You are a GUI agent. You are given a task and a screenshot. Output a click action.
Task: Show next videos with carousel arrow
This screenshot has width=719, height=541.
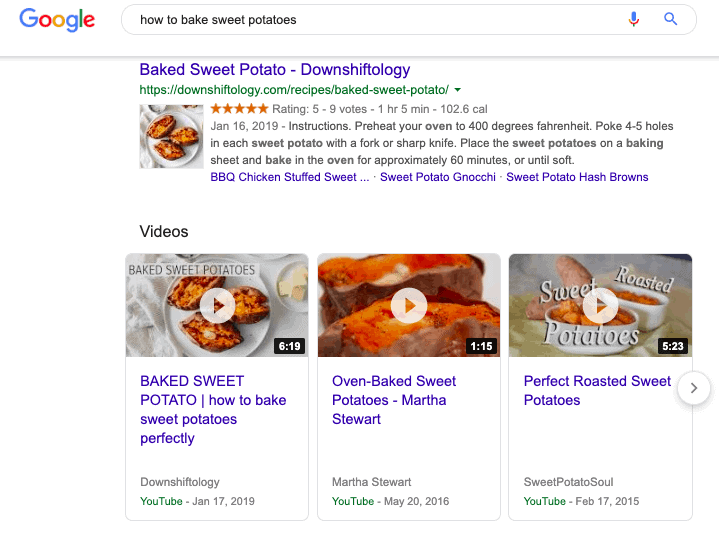pos(694,388)
